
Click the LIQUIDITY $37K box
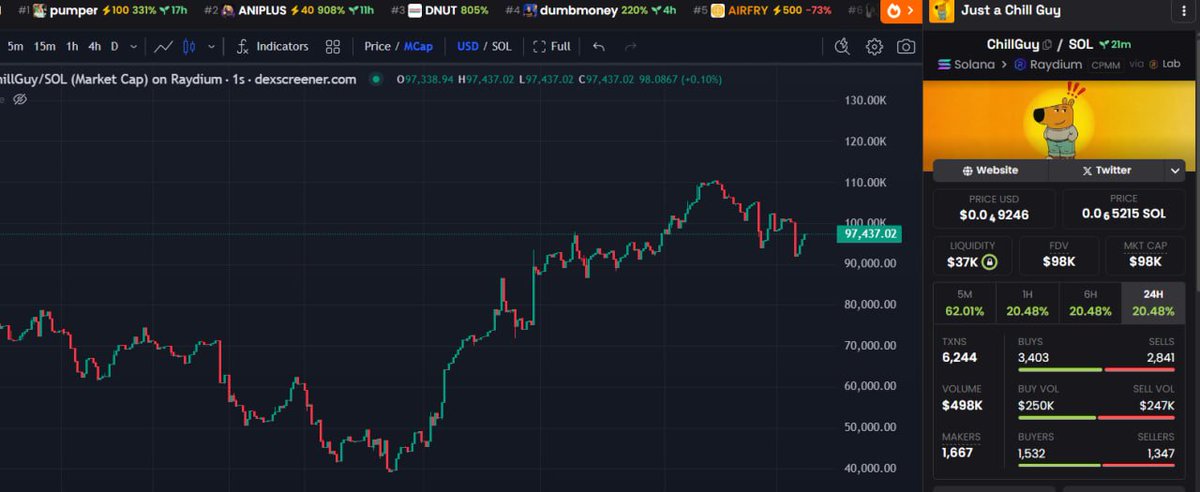tap(973, 256)
